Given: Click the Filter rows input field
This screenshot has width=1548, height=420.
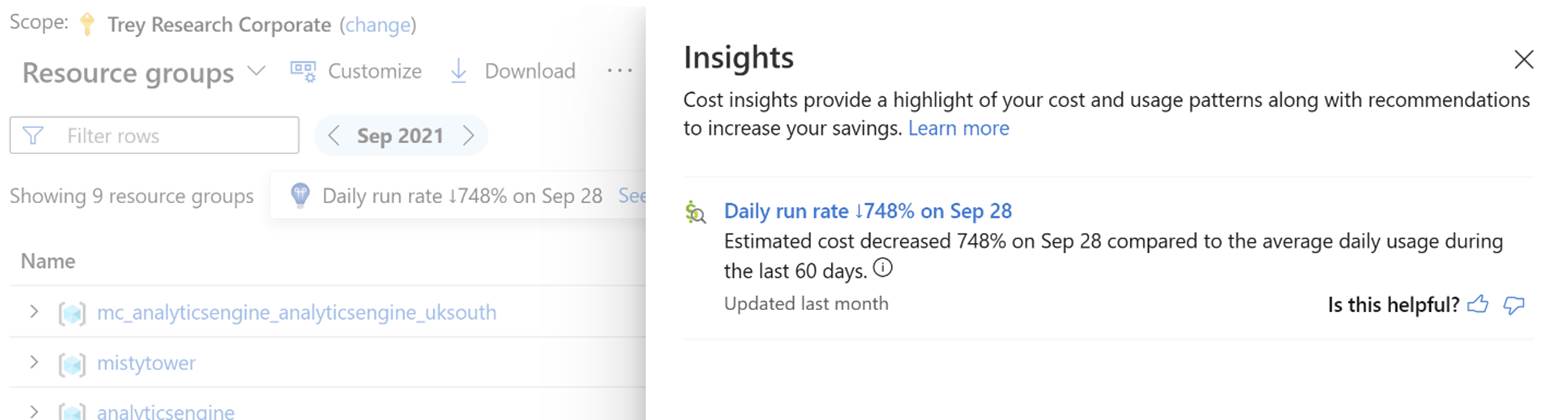Looking at the screenshot, I should [154, 136].
